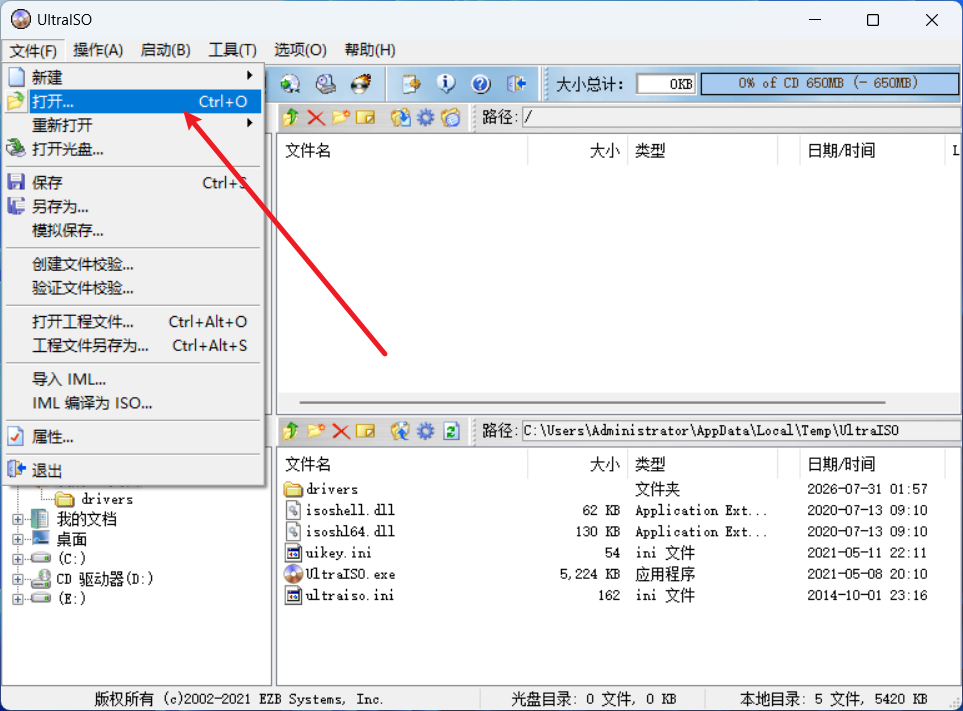Click the exit door toolbar icon
The image size is (963, 711).
pos(517,84)
